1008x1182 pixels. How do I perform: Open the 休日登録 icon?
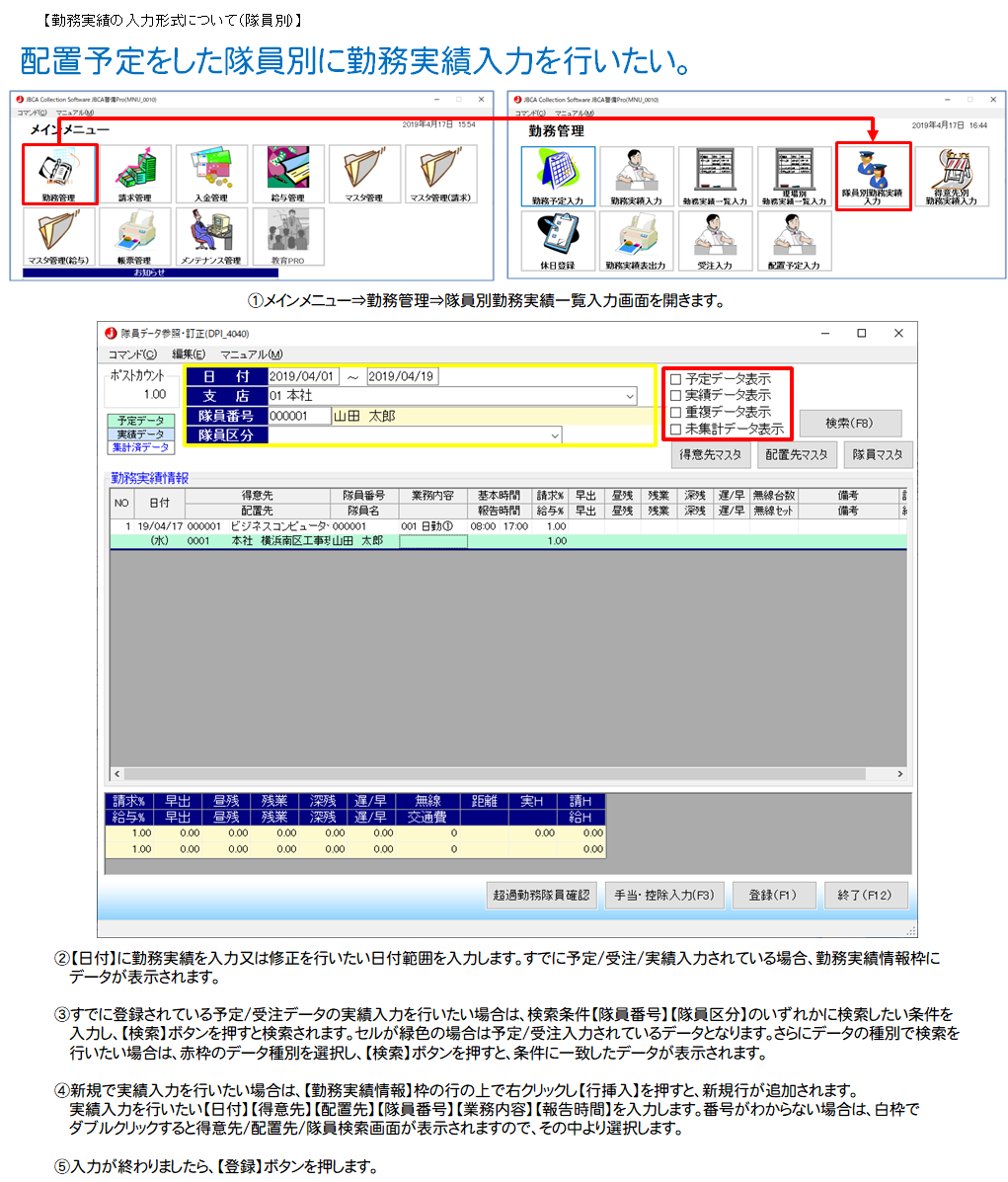tap(558, 239)
